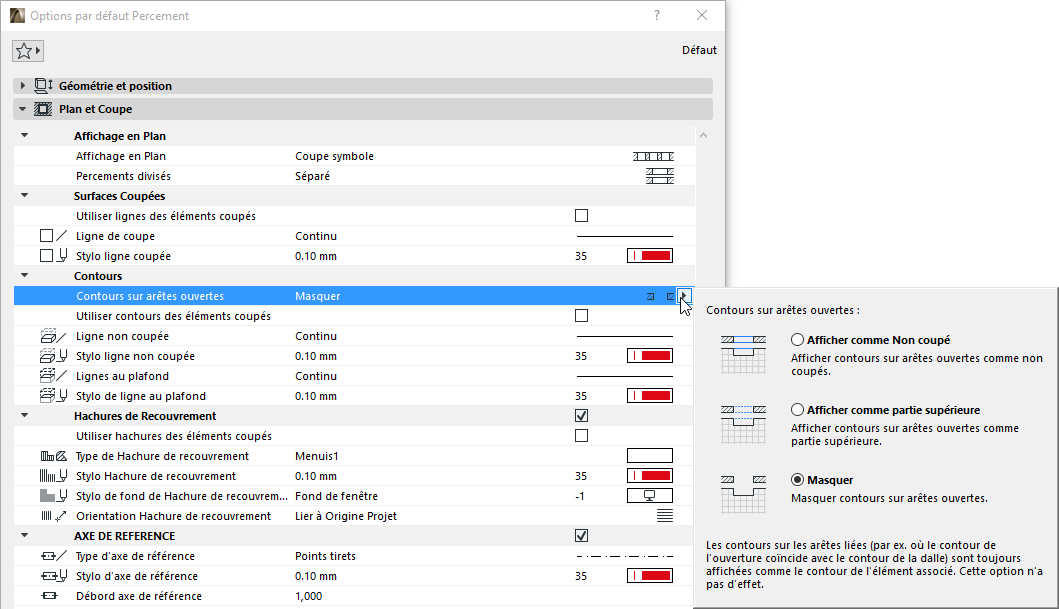Image resolution: width=1059 pixels, height=609 pixels.
Task: Collapse the Affichage en Plan group
Action: 25,136
